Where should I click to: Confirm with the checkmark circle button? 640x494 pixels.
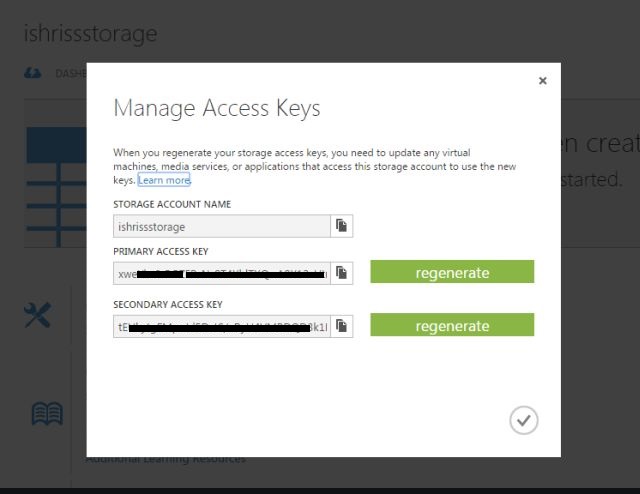pos(523,420)
